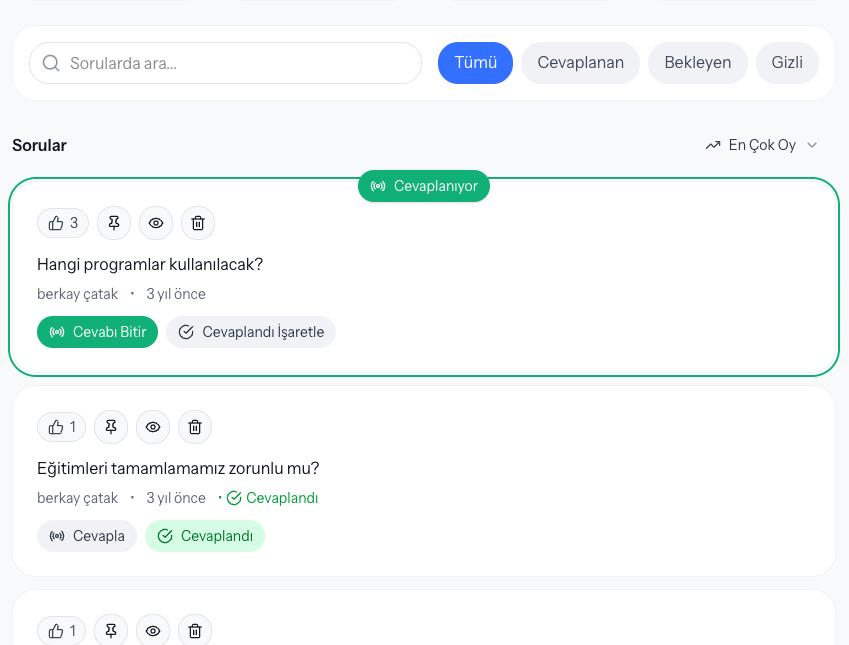Toggle visibility of "Hangi programlar kullanılacak?"
The width and height of the screenshot is (849, 645).
point(155,222)
